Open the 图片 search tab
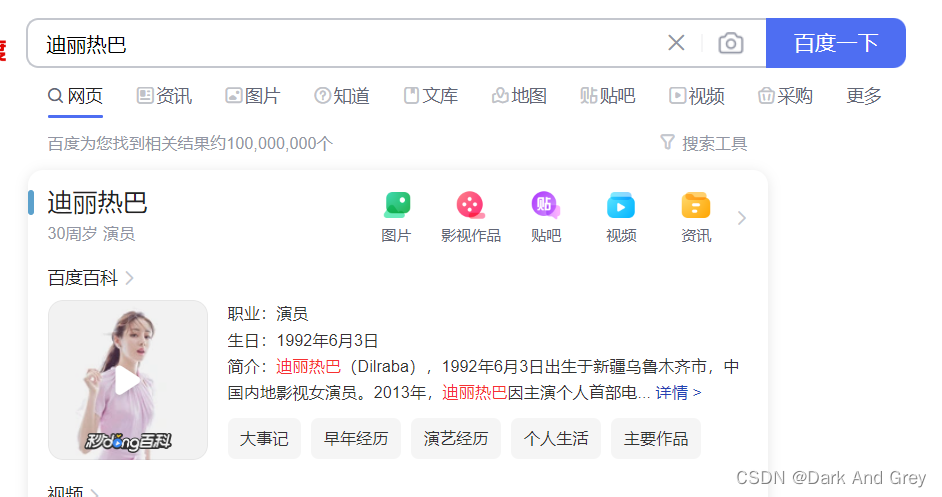942x497 pixels. (253, 96)
